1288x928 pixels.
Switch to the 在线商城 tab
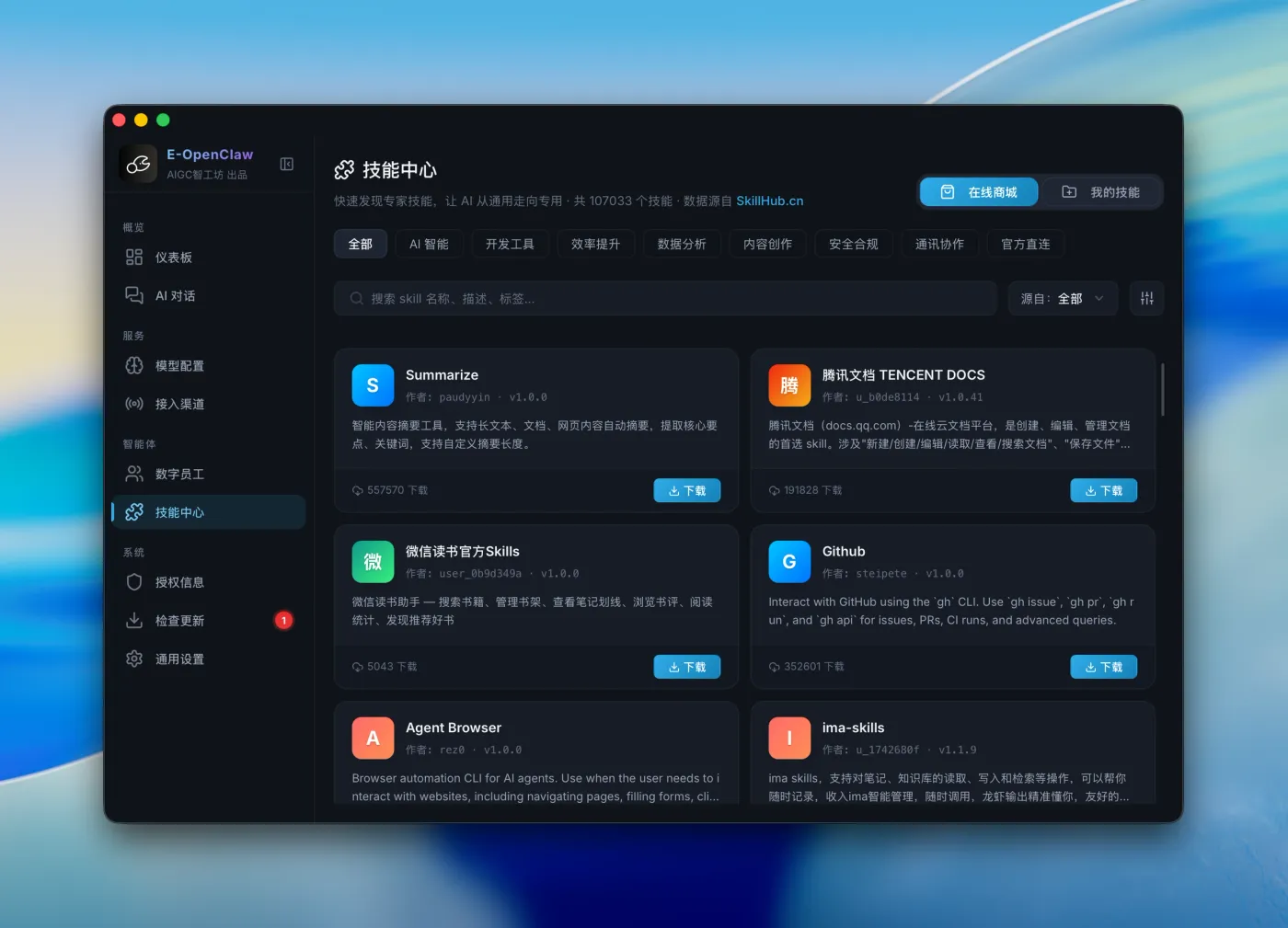point(979,192)
